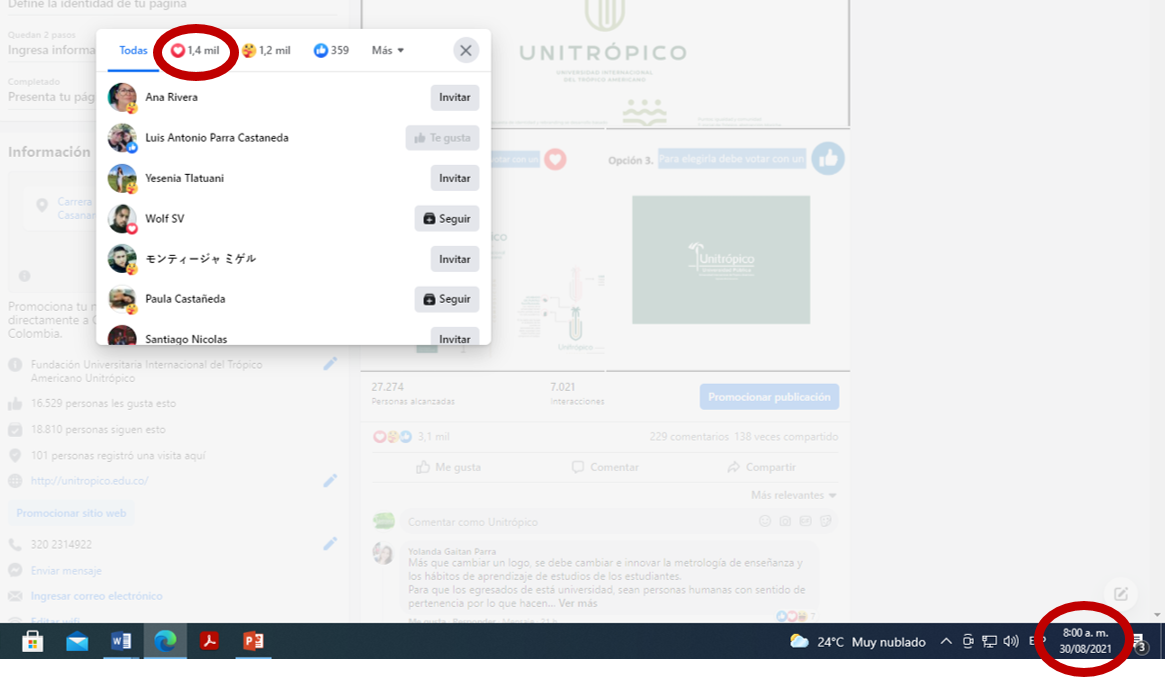The image size is (1165, 677).
Task: Open Paula Castañeda's avatar
Action: [122, 299]
